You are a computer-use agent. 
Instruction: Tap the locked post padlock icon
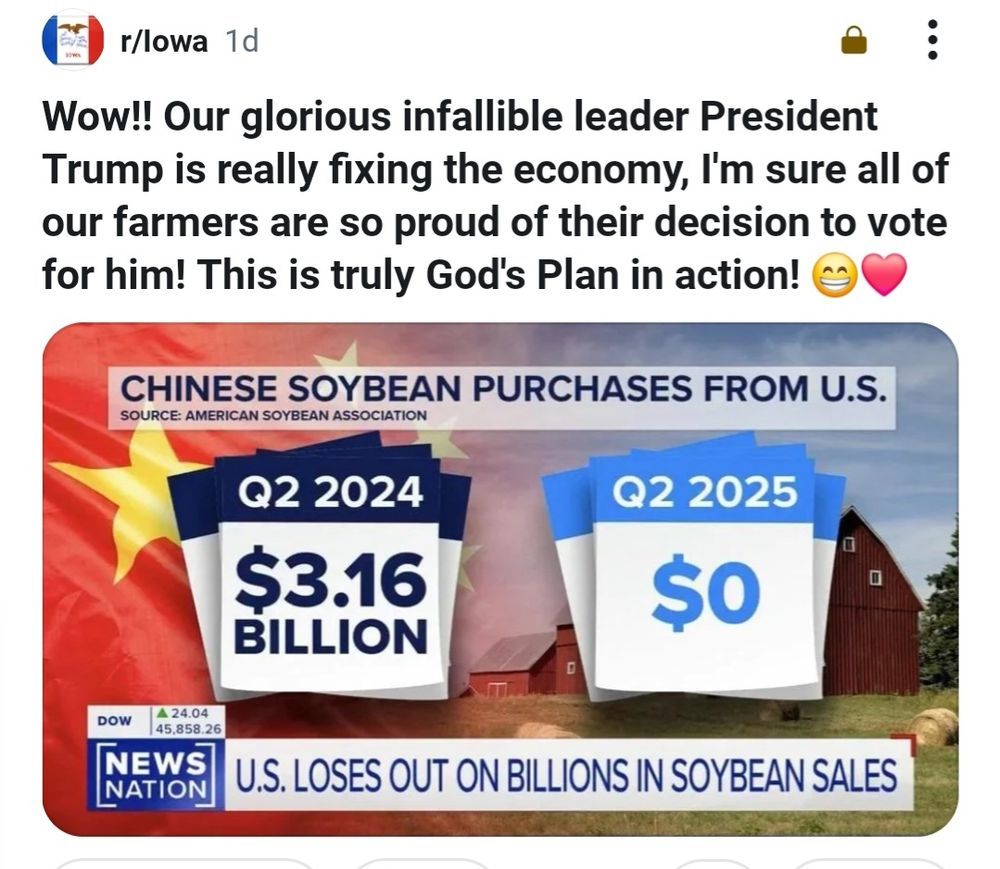855,40
